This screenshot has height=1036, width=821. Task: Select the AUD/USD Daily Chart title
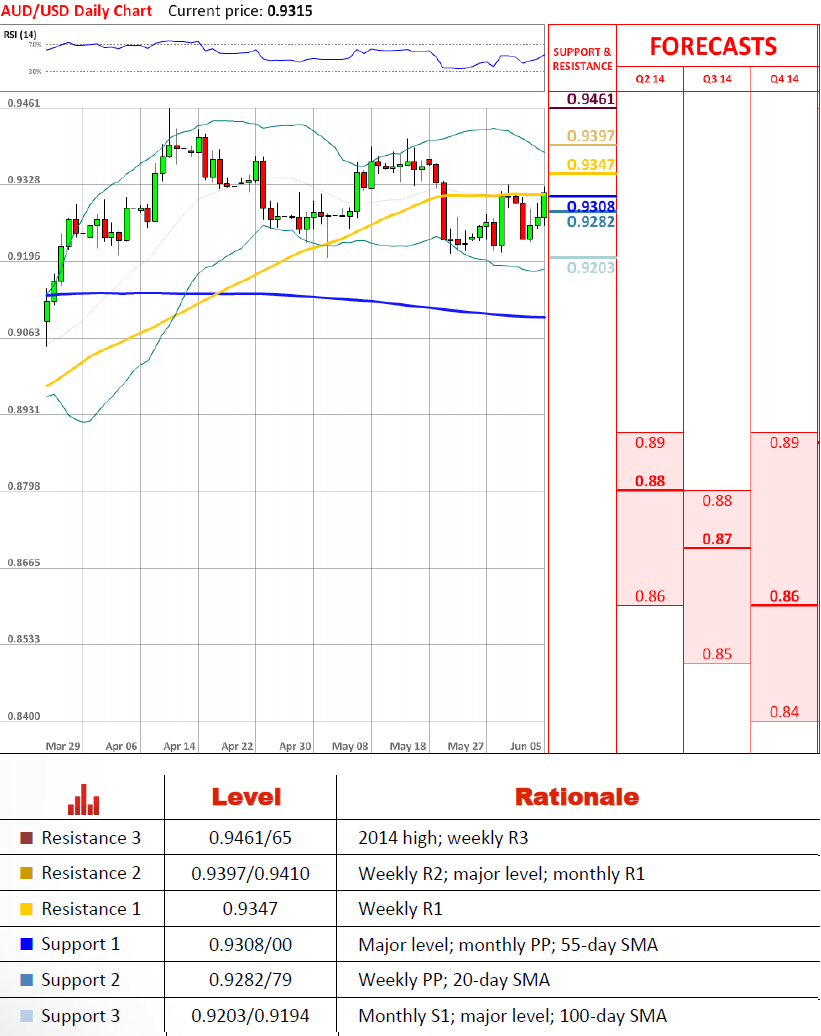tap(77, 11)
